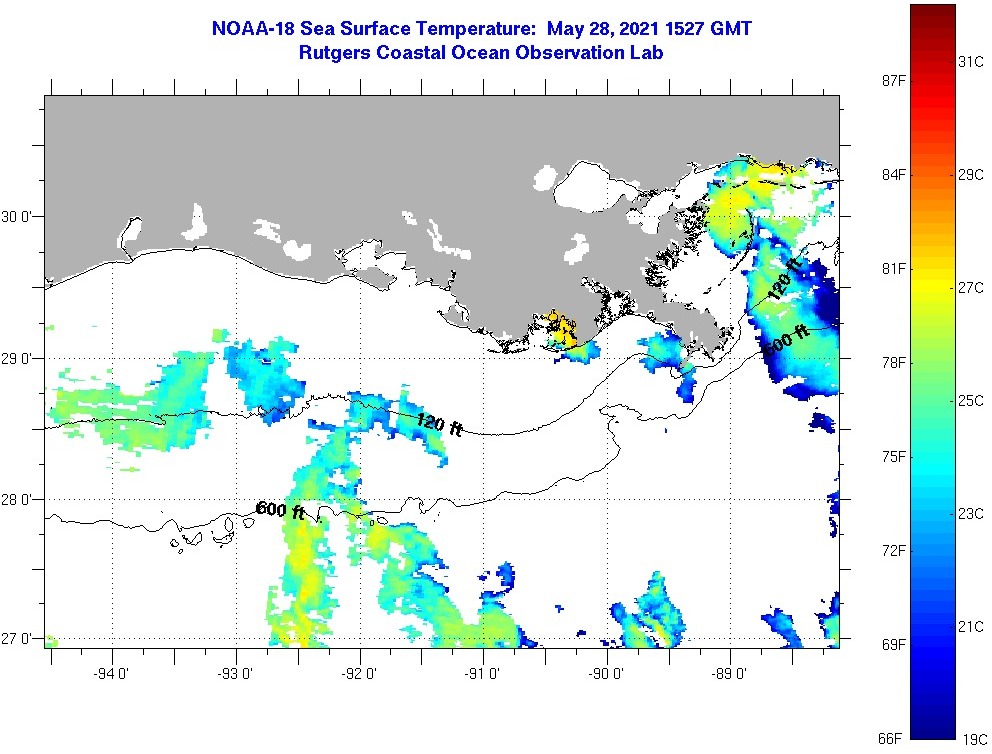This screenshot has width=992, height=754.
Task: Click the diagonal 600 ft label east of delta
Action: [785, 340]
